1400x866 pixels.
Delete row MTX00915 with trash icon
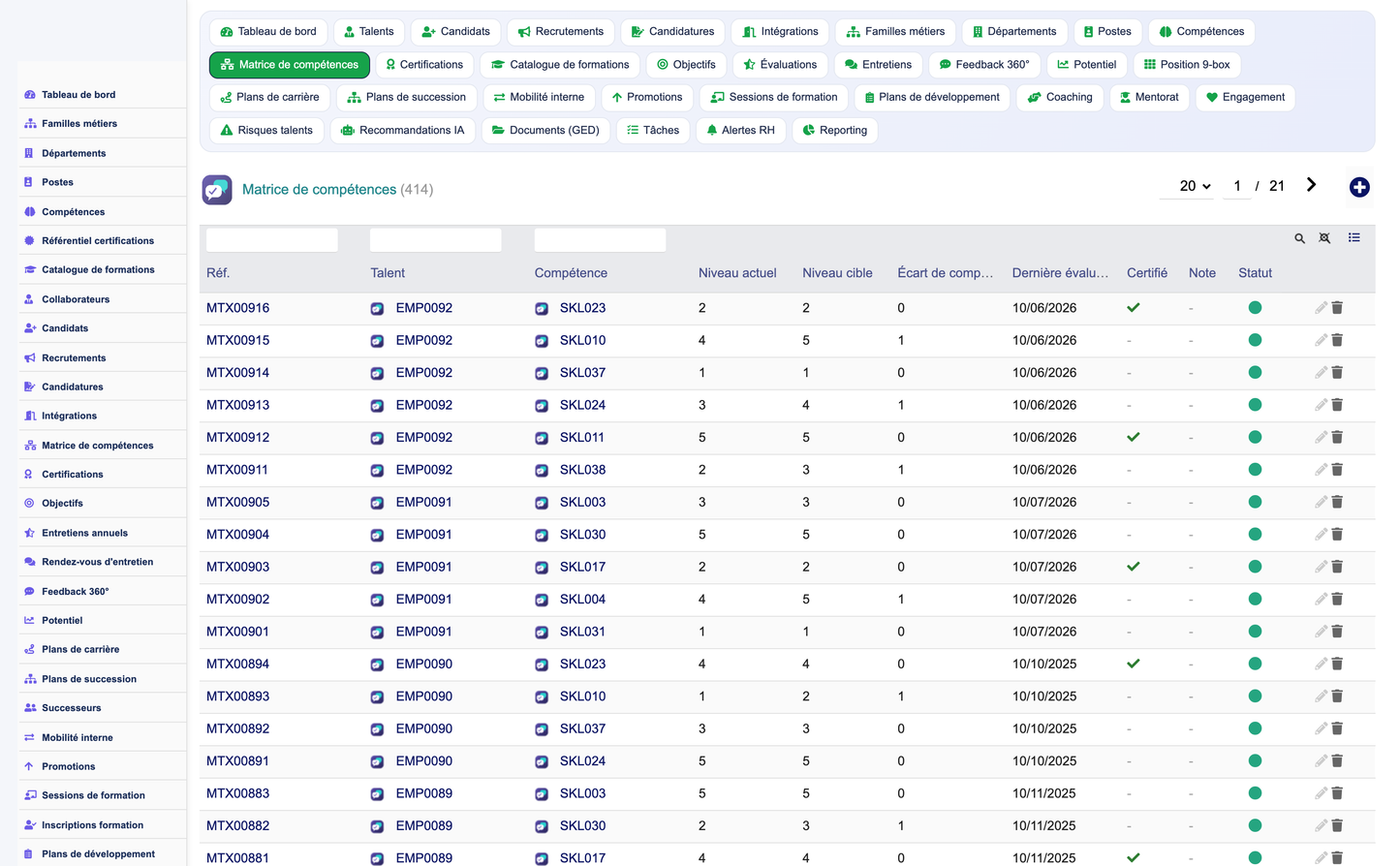tap(1337, 340)
